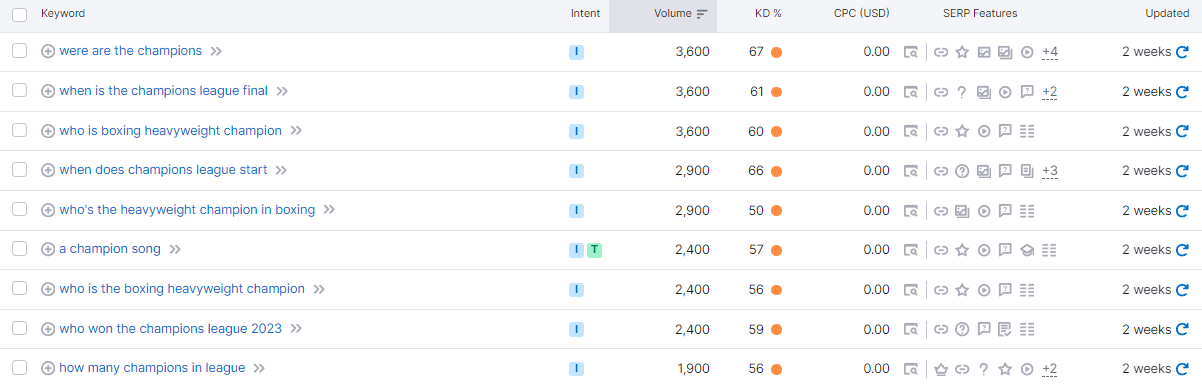Refresh 'who is the boxing heavyweight champion' metrics

click(1182, 290)
